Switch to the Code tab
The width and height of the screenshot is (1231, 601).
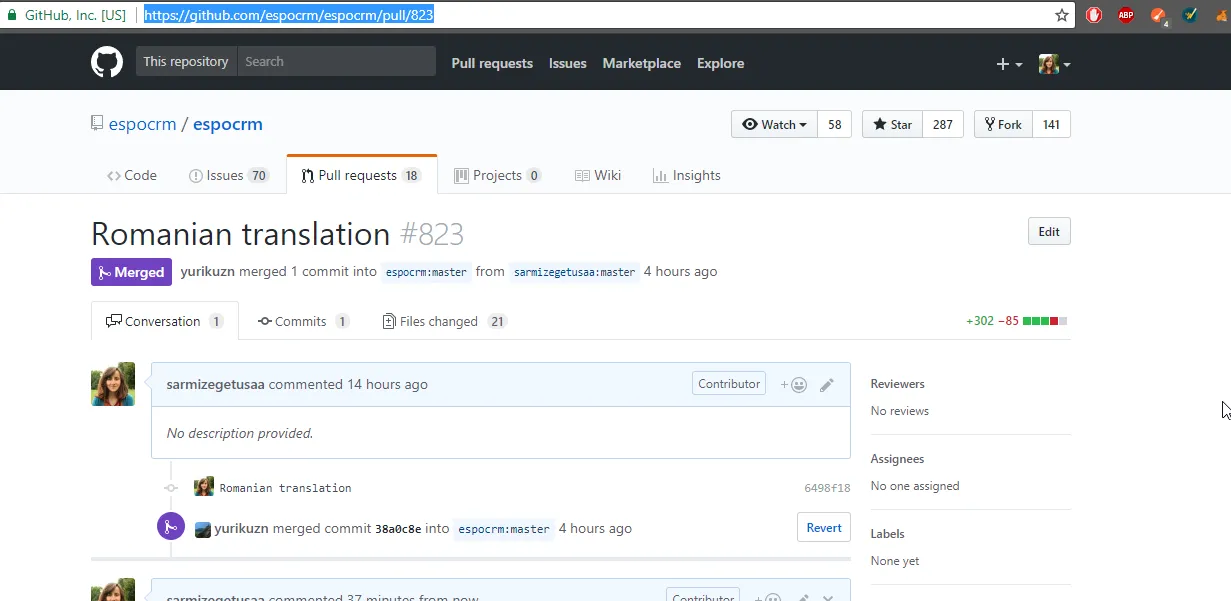132,175
